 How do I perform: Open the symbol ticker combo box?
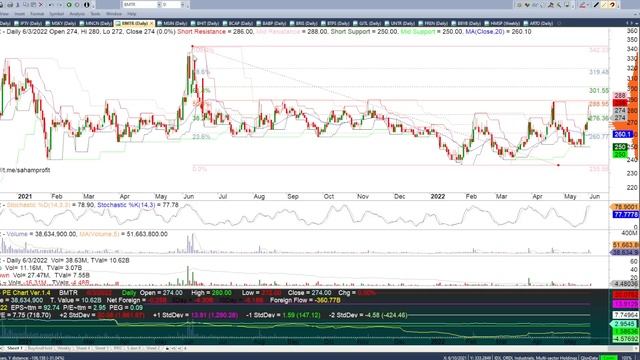pos(142,4)
